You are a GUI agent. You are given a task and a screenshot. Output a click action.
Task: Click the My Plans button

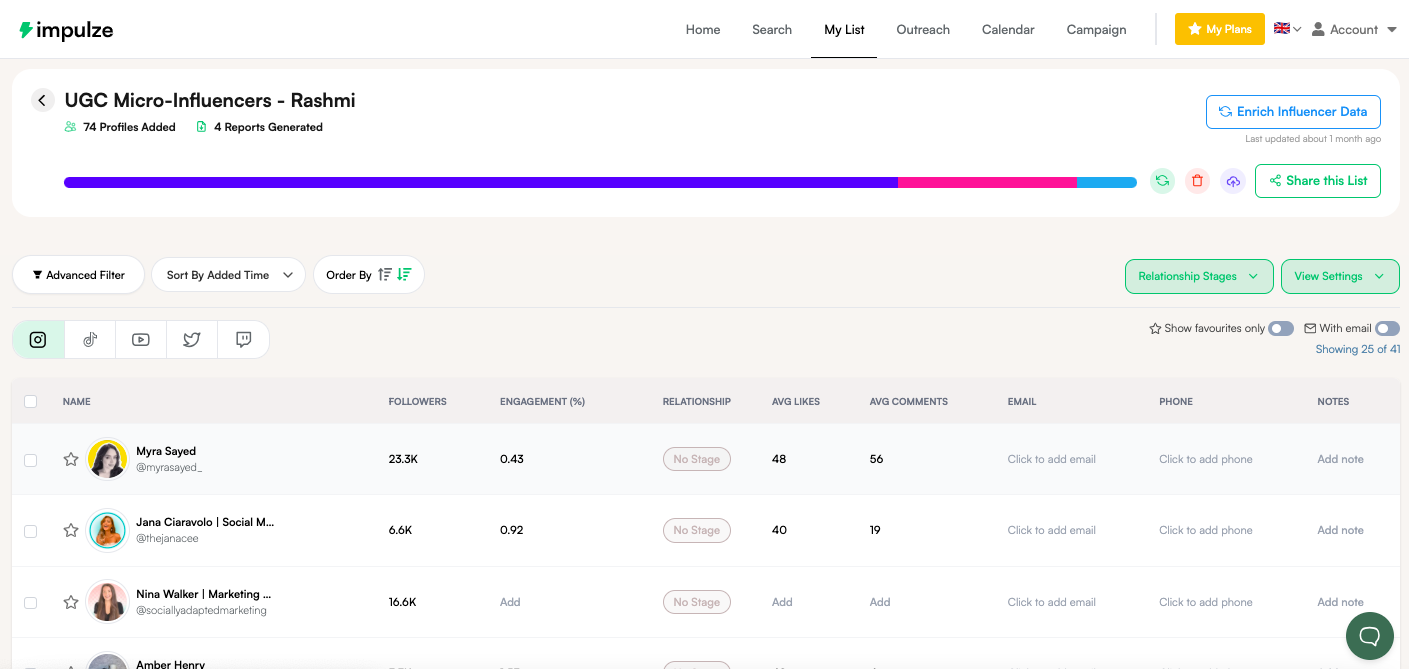1220,29
